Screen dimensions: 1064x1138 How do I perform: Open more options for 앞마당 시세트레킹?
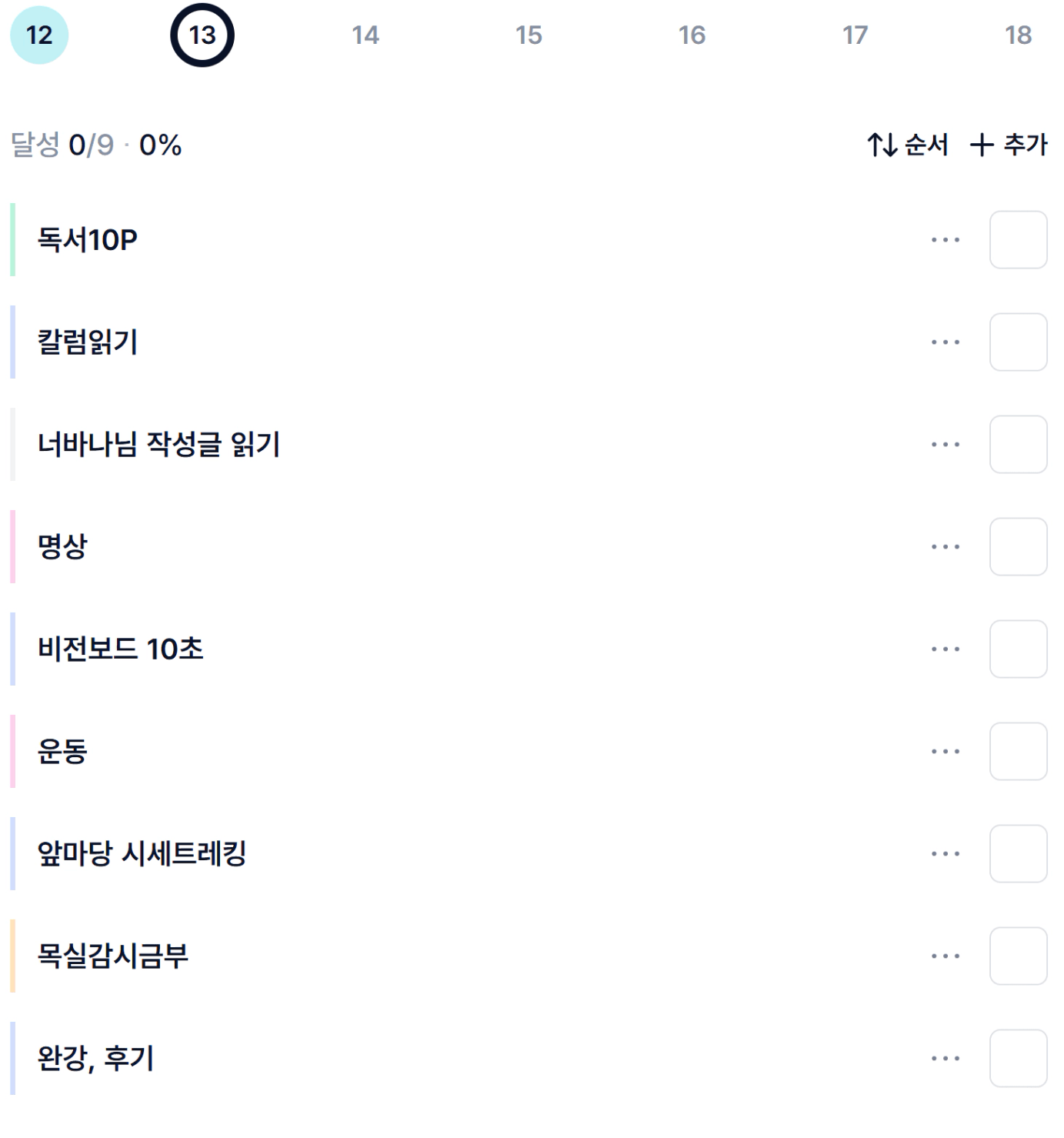(945, 854)
